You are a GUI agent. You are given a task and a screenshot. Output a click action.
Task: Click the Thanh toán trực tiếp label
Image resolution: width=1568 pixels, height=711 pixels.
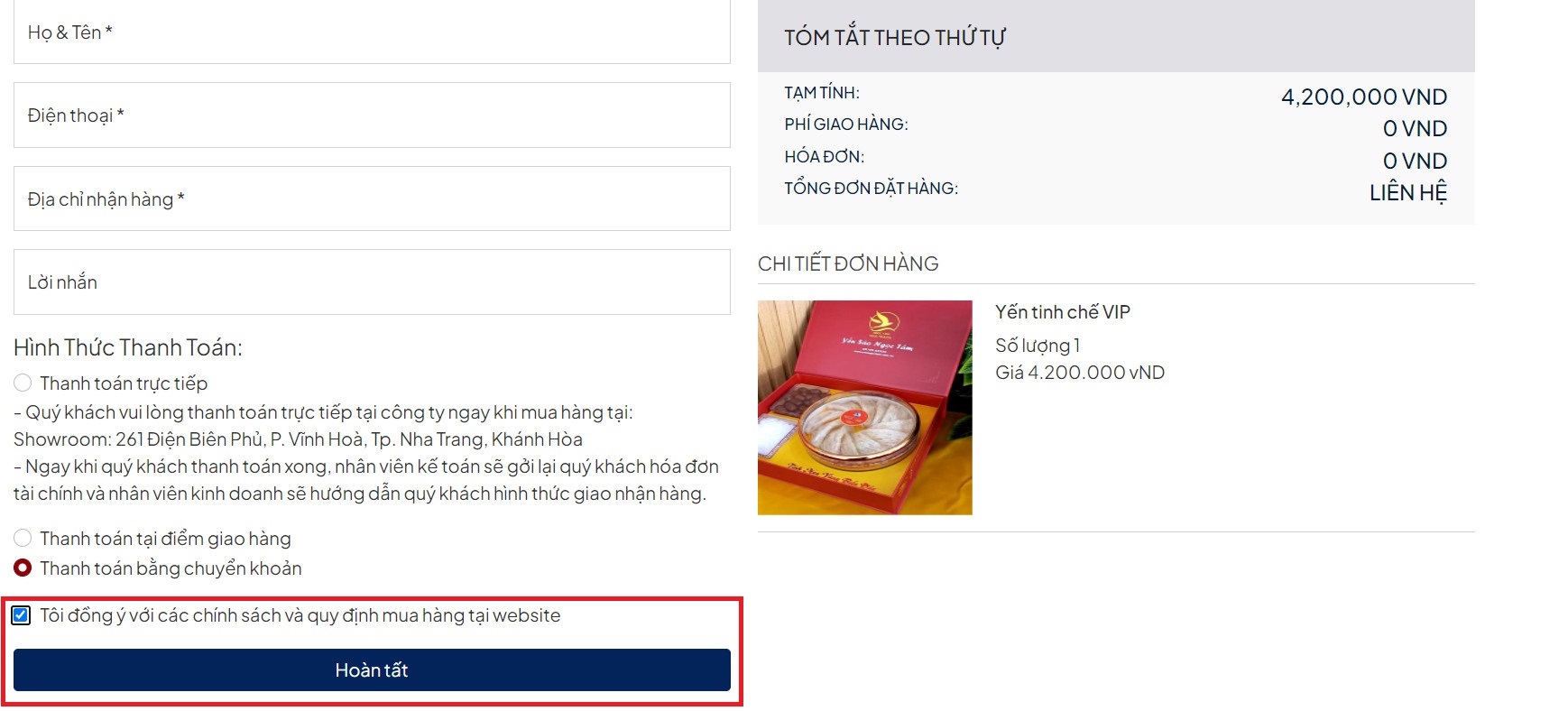tap(124, 383)
